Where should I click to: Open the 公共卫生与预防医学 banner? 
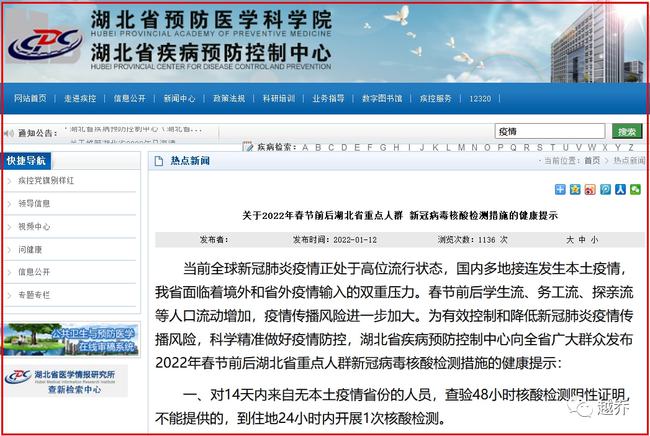click(70, 339)
